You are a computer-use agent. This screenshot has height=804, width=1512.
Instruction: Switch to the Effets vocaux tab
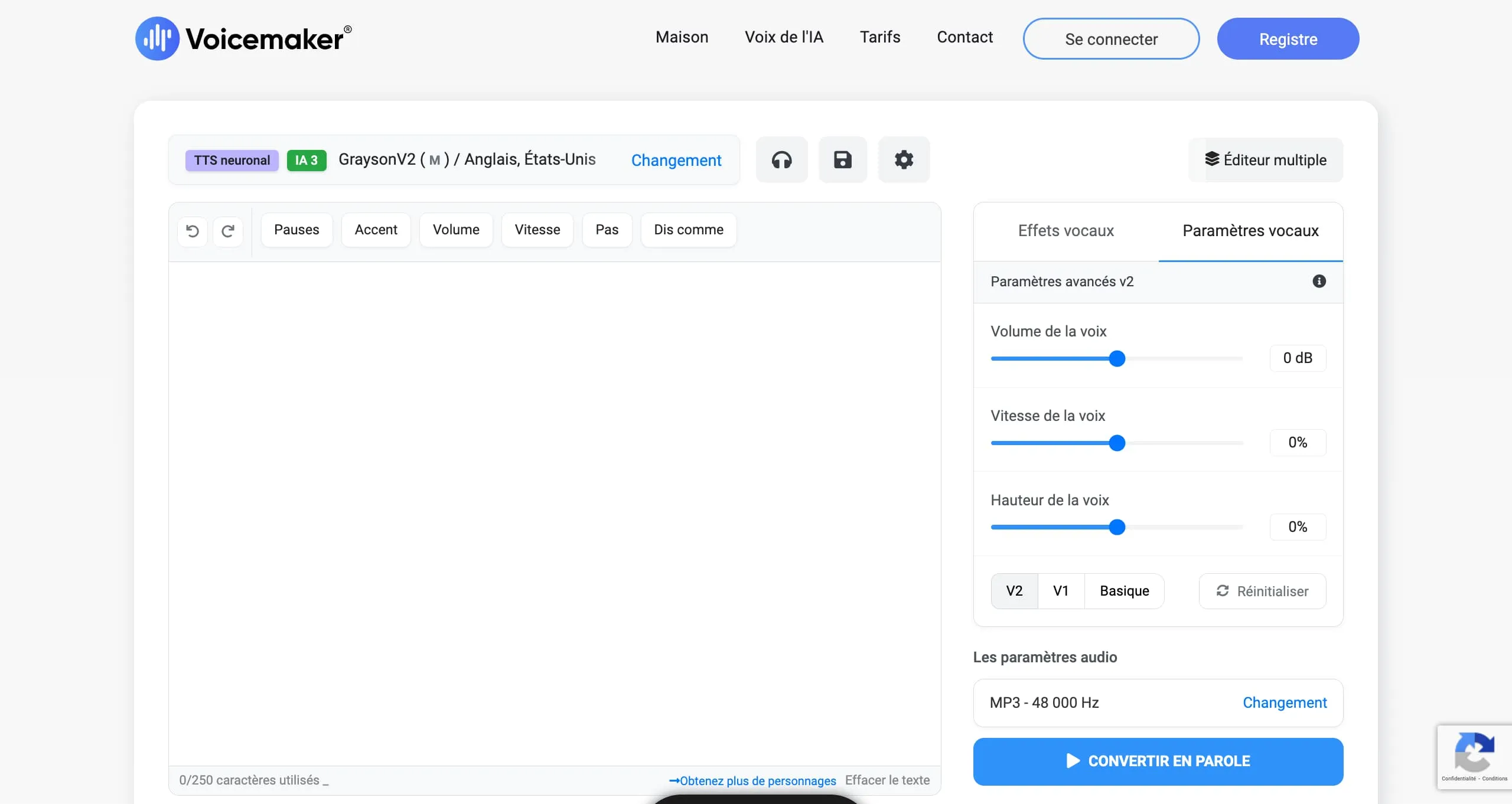click(1065, 231)
